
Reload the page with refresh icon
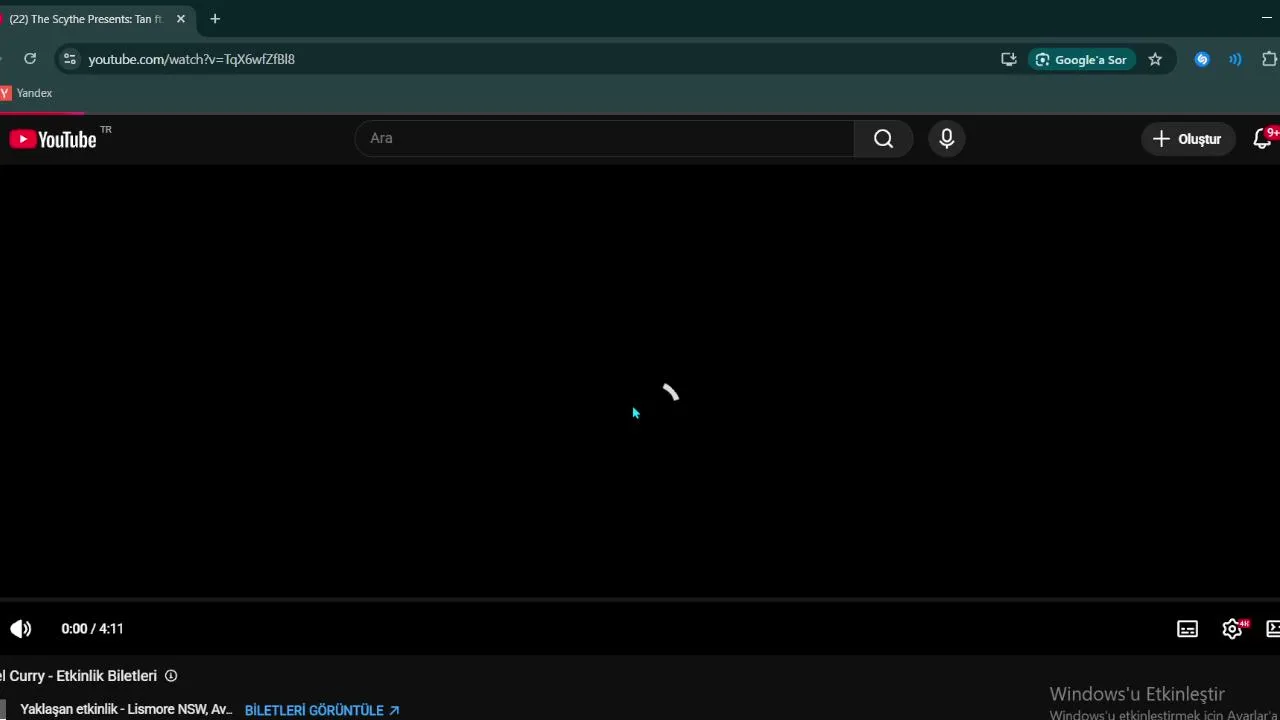[30, 59]
